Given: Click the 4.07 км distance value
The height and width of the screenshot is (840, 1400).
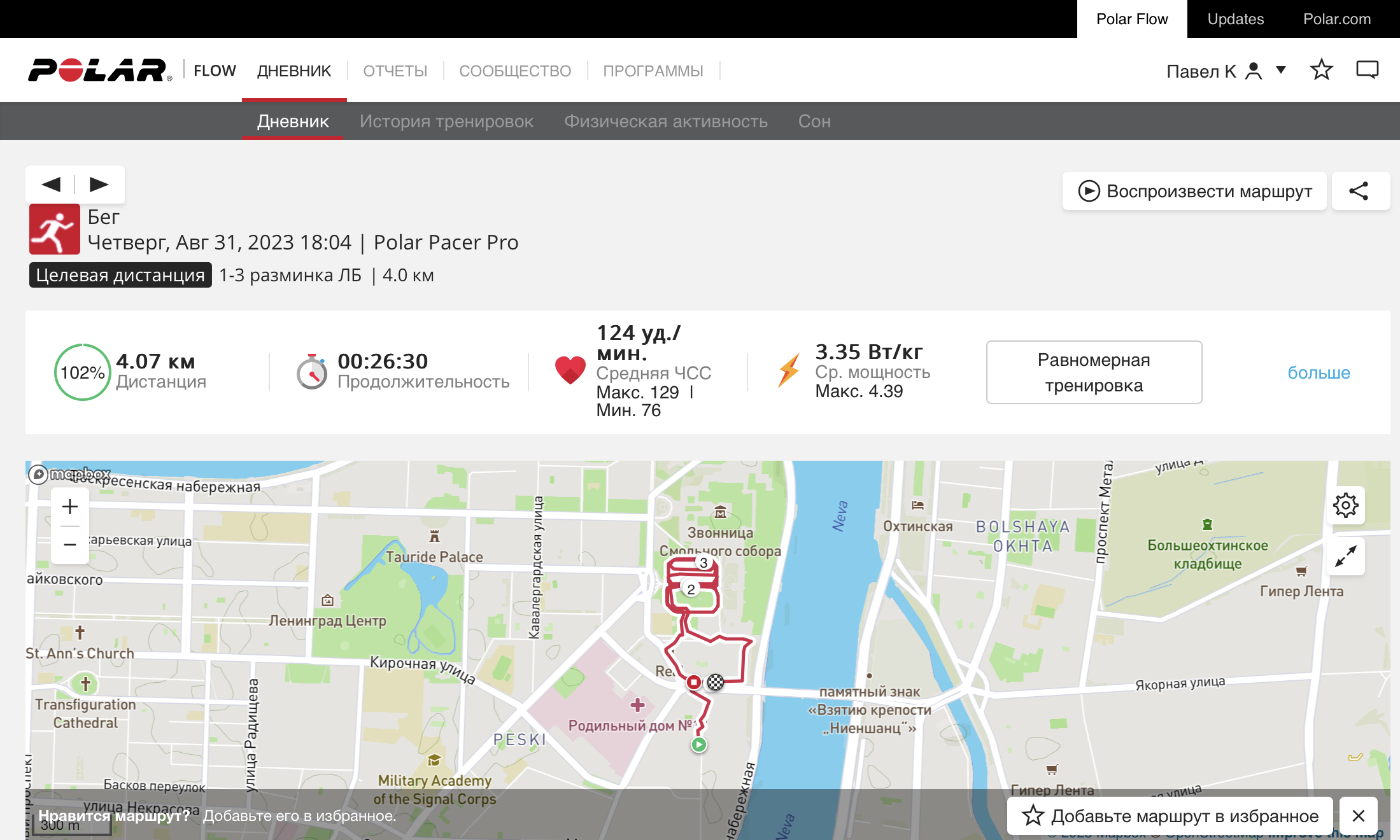Looking at the screenshot, I should click(x=155, y=361).
